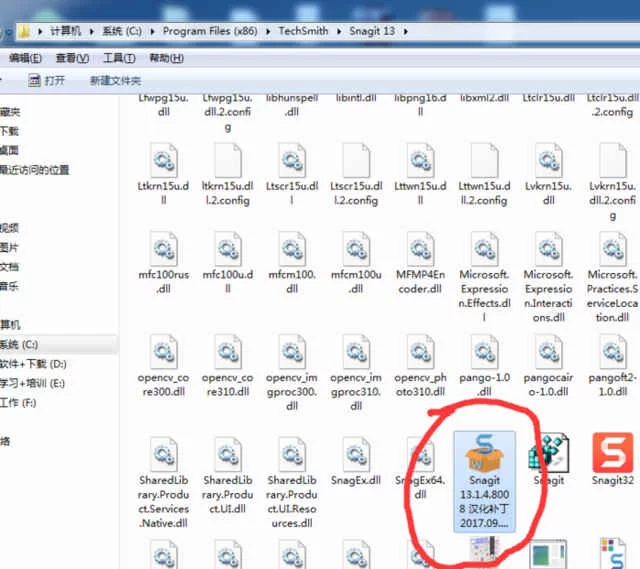Expand dropdown arrow after TechSmith breadcrumb

pos(339,31)
